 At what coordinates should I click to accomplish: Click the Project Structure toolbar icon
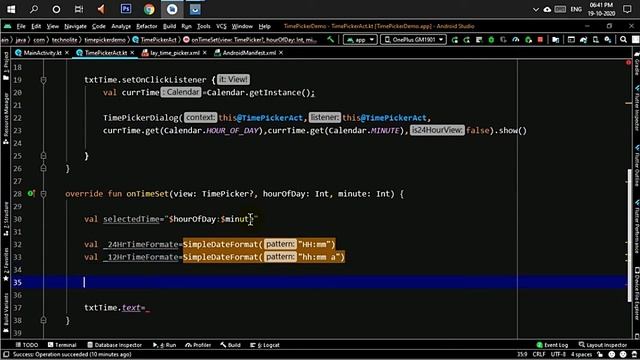pyautogui.click(x=556, y=40)
